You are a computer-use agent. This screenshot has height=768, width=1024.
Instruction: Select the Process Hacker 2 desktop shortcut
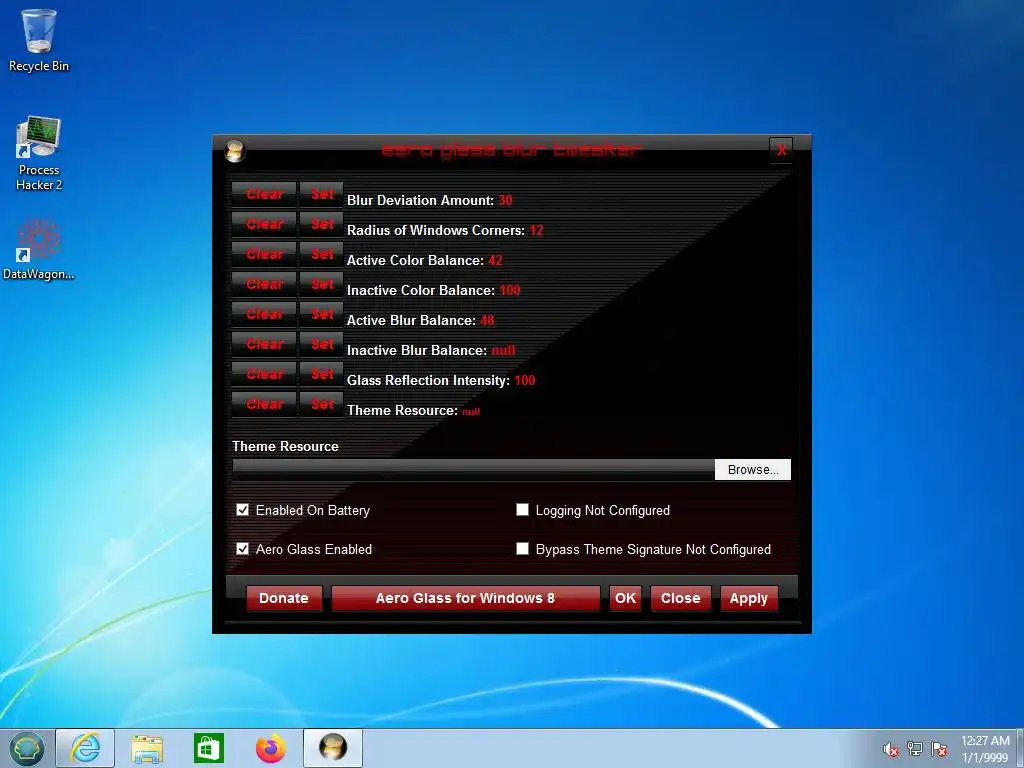pos(39,154)
